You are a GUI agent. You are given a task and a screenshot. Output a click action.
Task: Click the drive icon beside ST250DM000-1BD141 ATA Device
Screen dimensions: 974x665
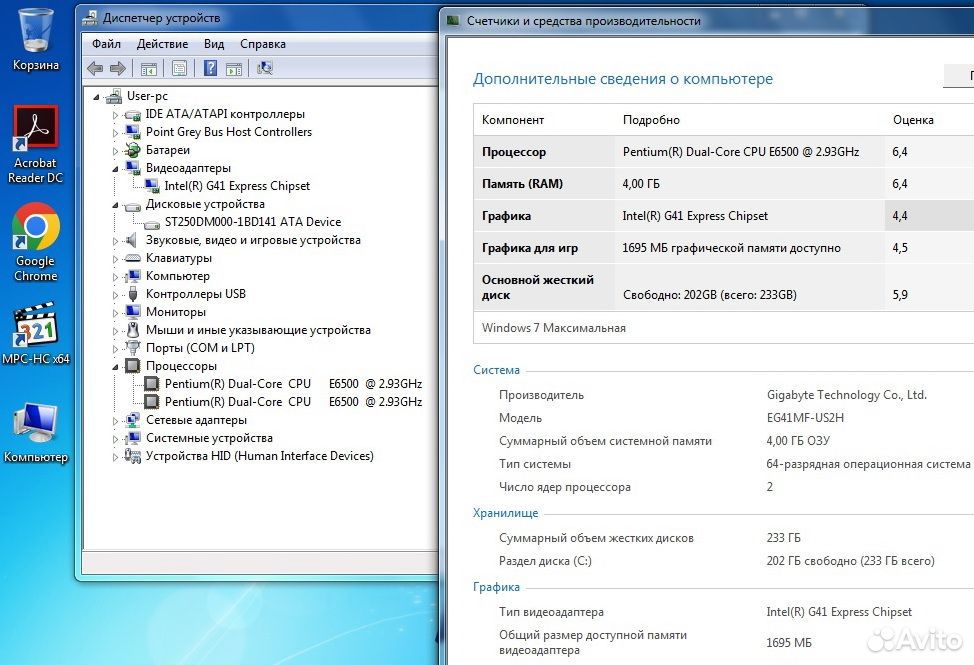coord(152,223)
